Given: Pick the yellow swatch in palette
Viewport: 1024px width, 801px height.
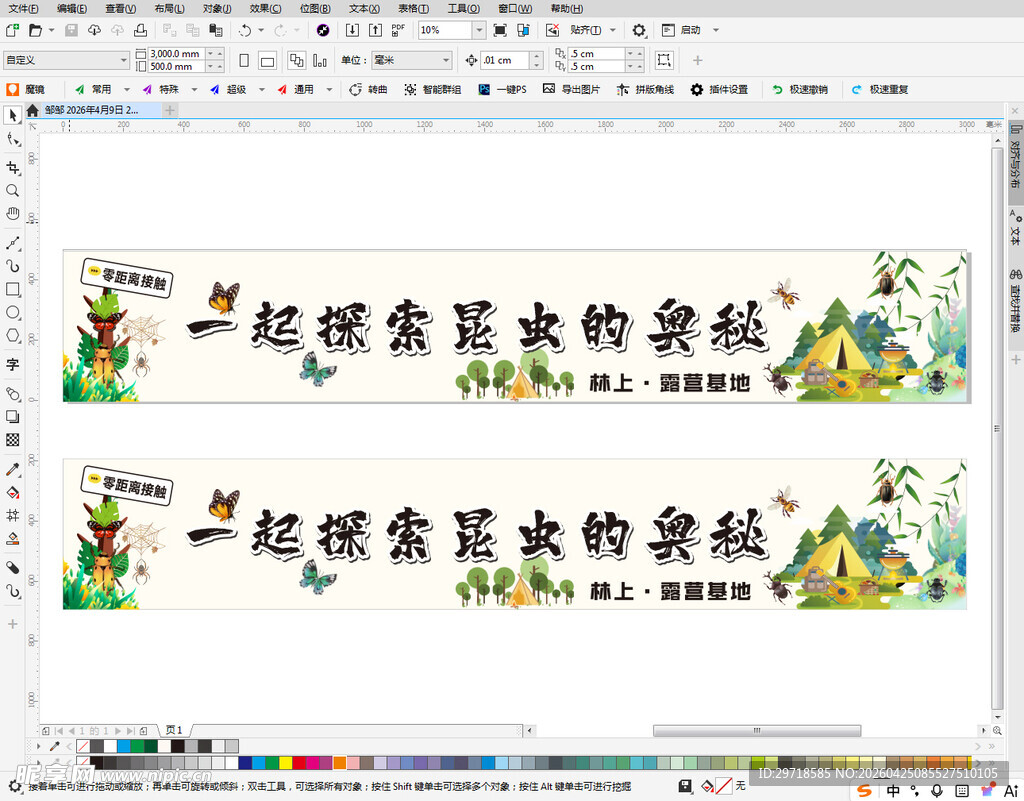Looking at the screenshot, I should [x=285, y=763].
